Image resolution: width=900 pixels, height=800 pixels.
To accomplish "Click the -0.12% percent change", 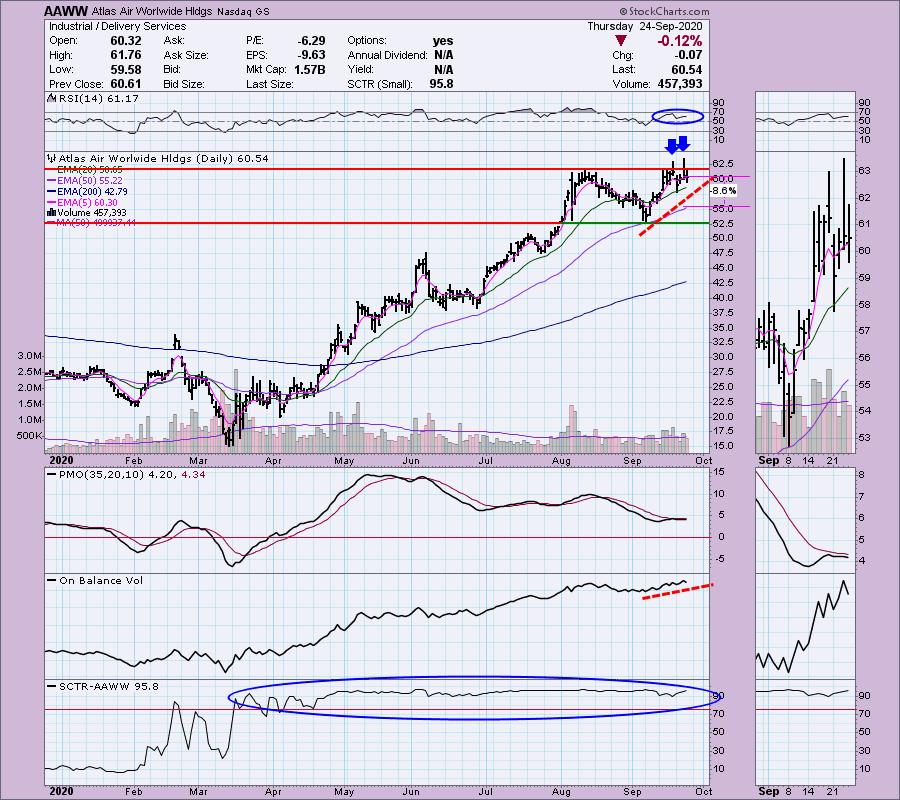I will pyautogui.click(x=680, y=41).
